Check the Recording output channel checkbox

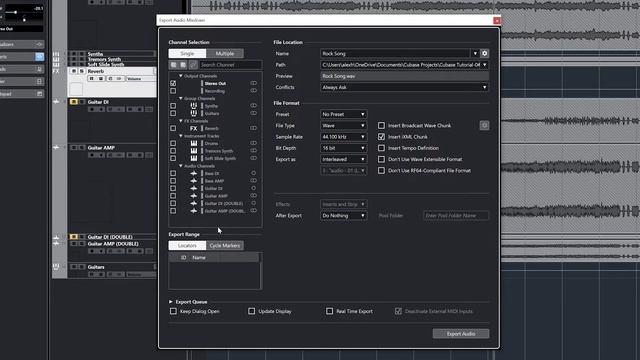point(173,91)
